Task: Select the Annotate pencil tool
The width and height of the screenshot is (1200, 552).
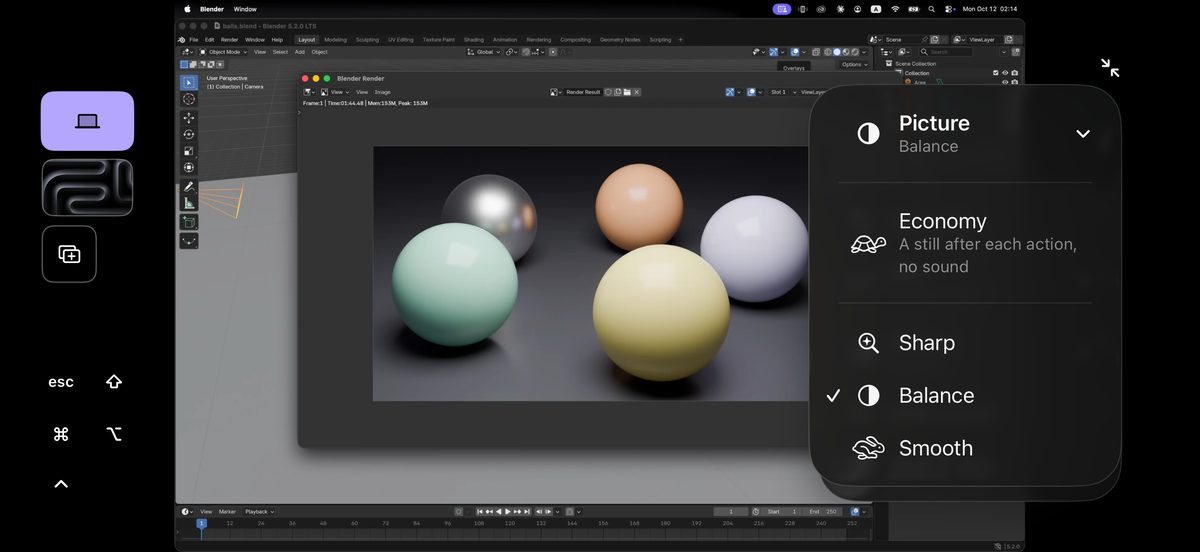Action: (189, 187)
